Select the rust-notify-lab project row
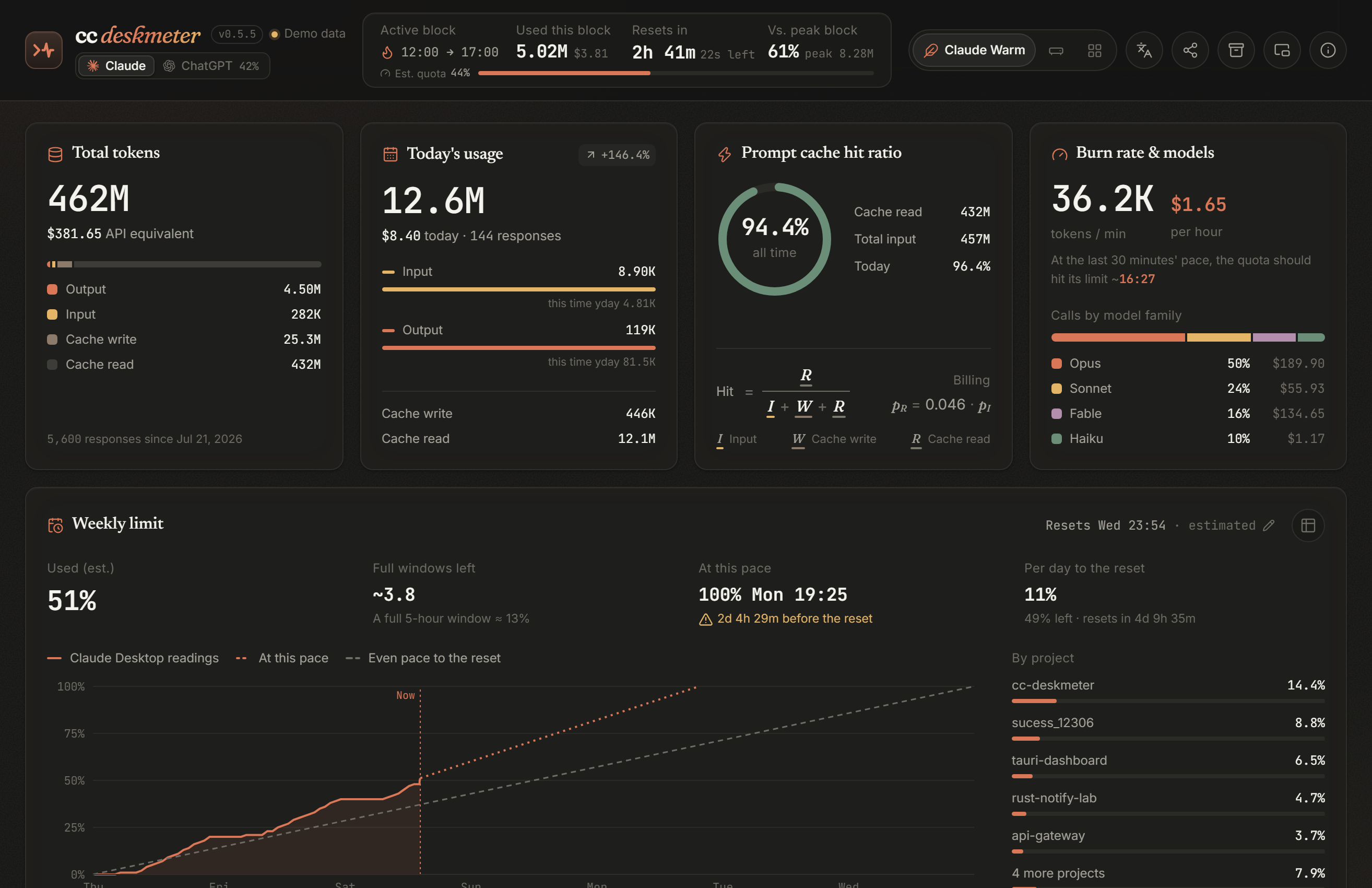1372x888 pixels. coord(1168,804)
